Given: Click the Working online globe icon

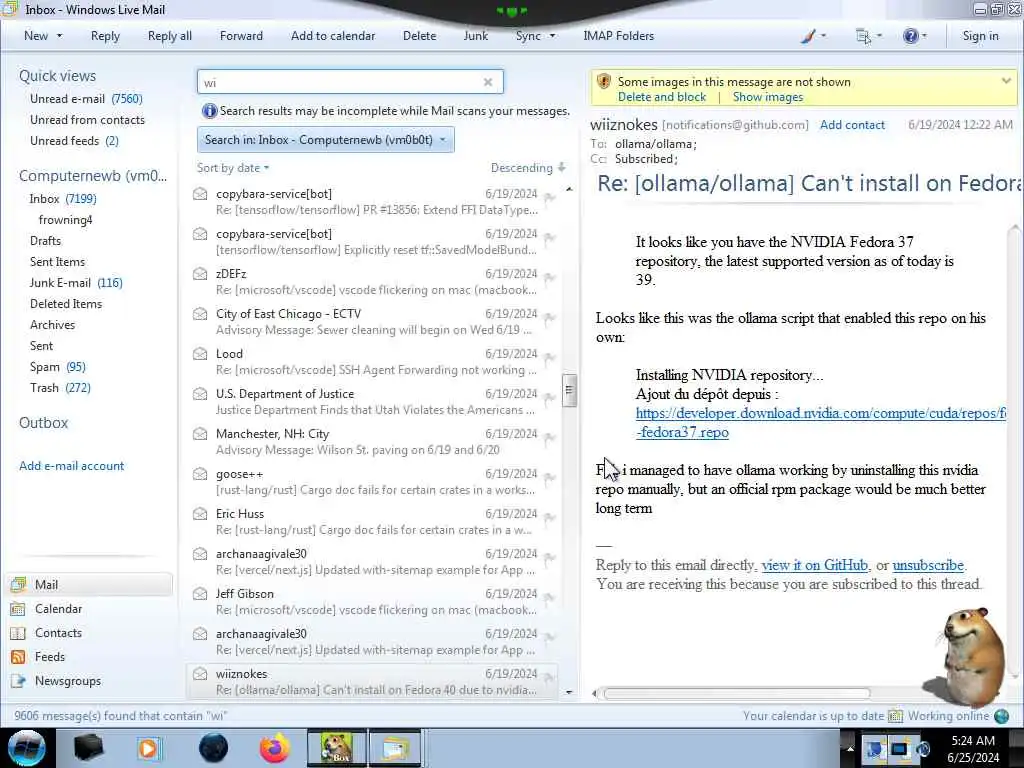Looking at the screenshot, I should (x=1001, y=716).
